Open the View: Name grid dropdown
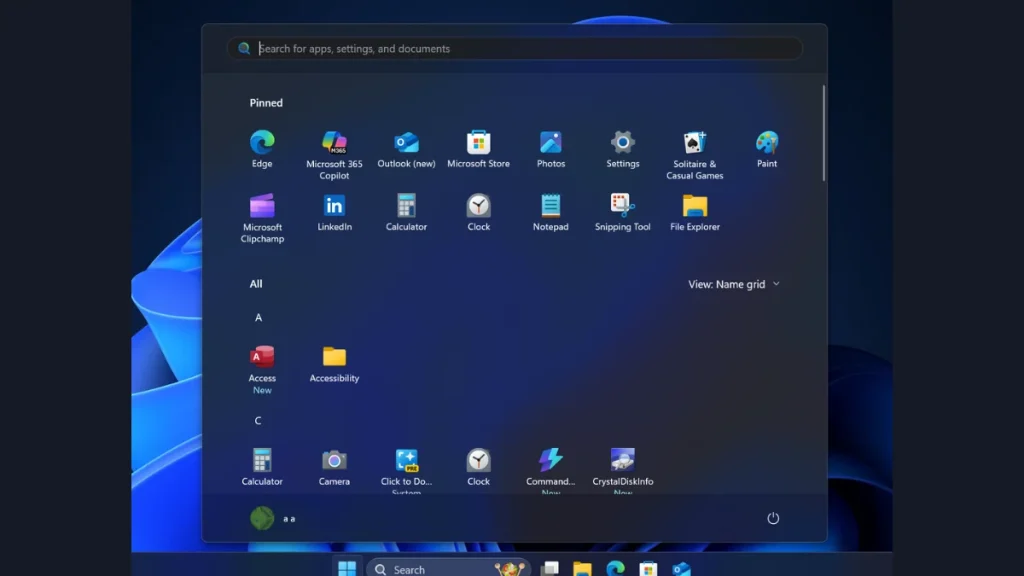The width and height of the screenshot is (1024, 576). (x=733, y=284)
